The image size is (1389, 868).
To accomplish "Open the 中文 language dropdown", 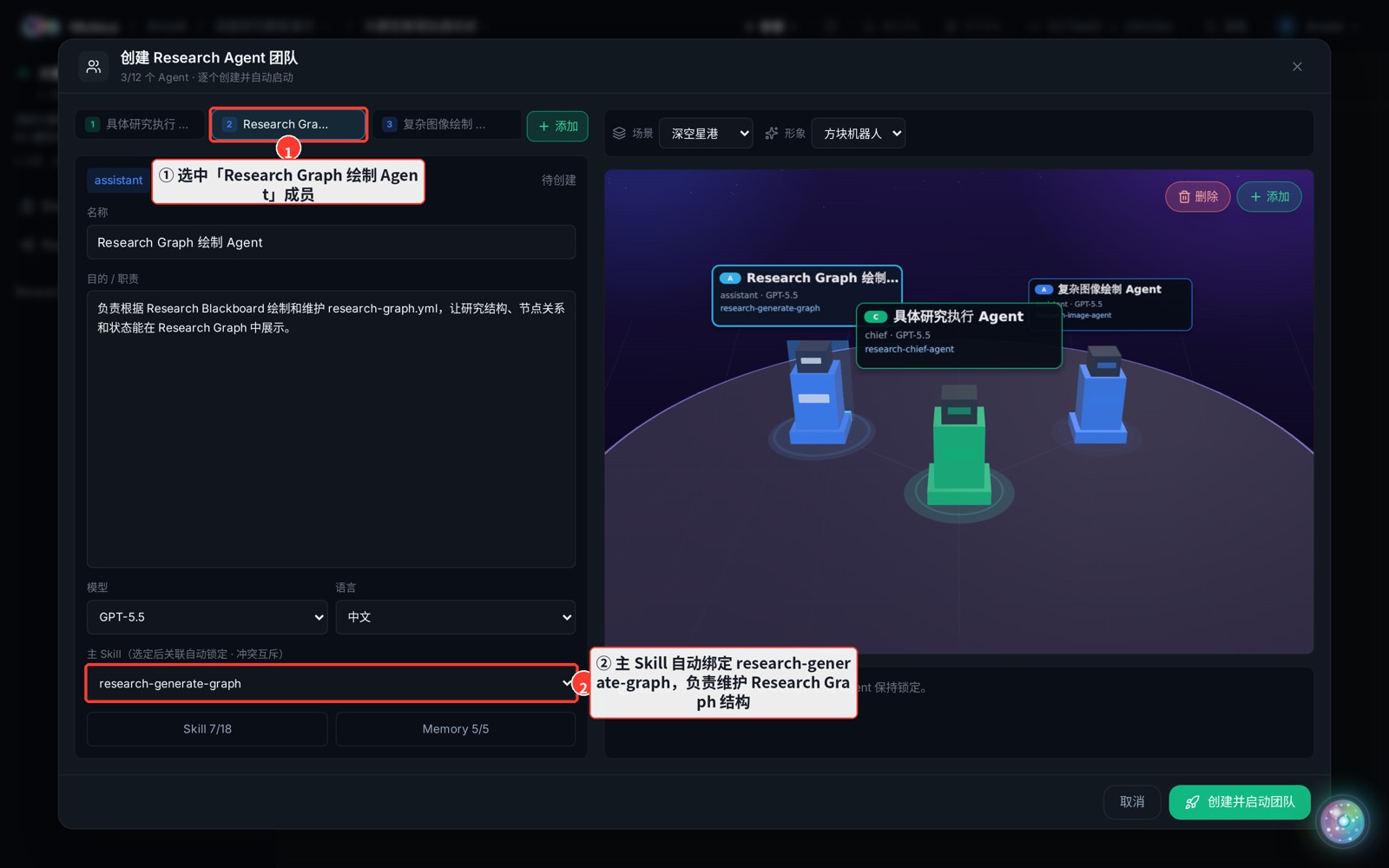I will pos(456,617).
